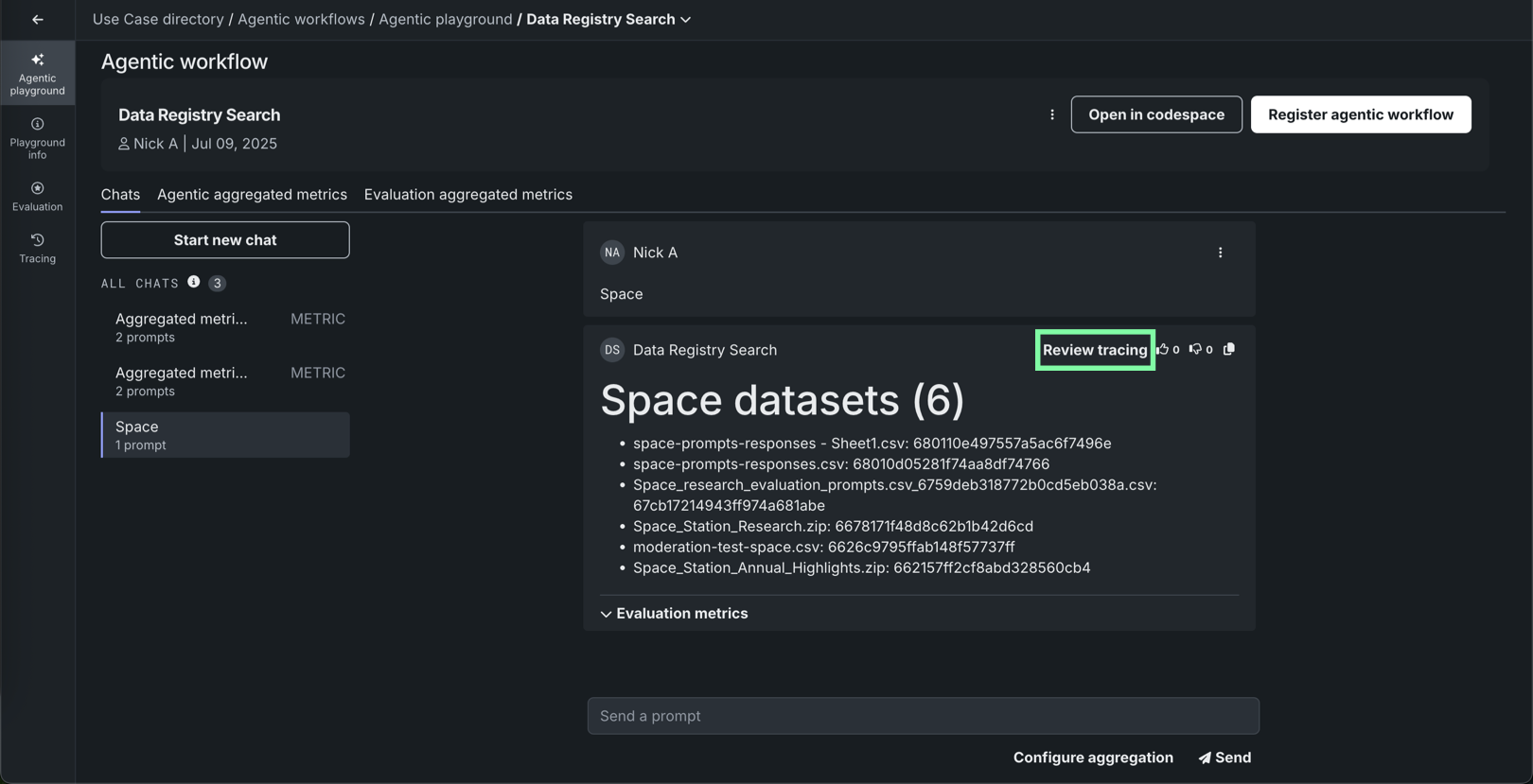Image resolution: width=1533 pixels, height=784 pixels.
Task: Click the thumbs down icon on response
Action: click(1195, 349)
